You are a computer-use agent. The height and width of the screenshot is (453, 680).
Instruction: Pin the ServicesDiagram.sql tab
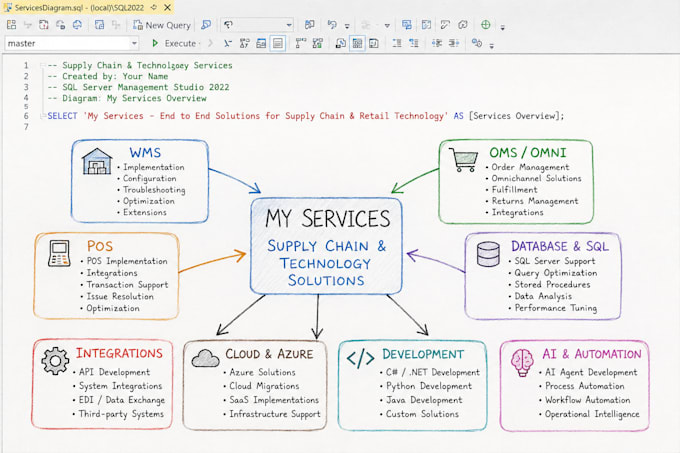click(154, 7)
